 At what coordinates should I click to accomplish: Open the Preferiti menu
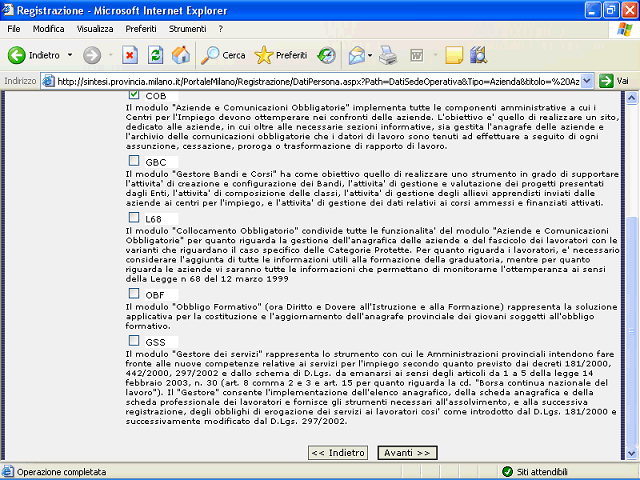(141, 29)
